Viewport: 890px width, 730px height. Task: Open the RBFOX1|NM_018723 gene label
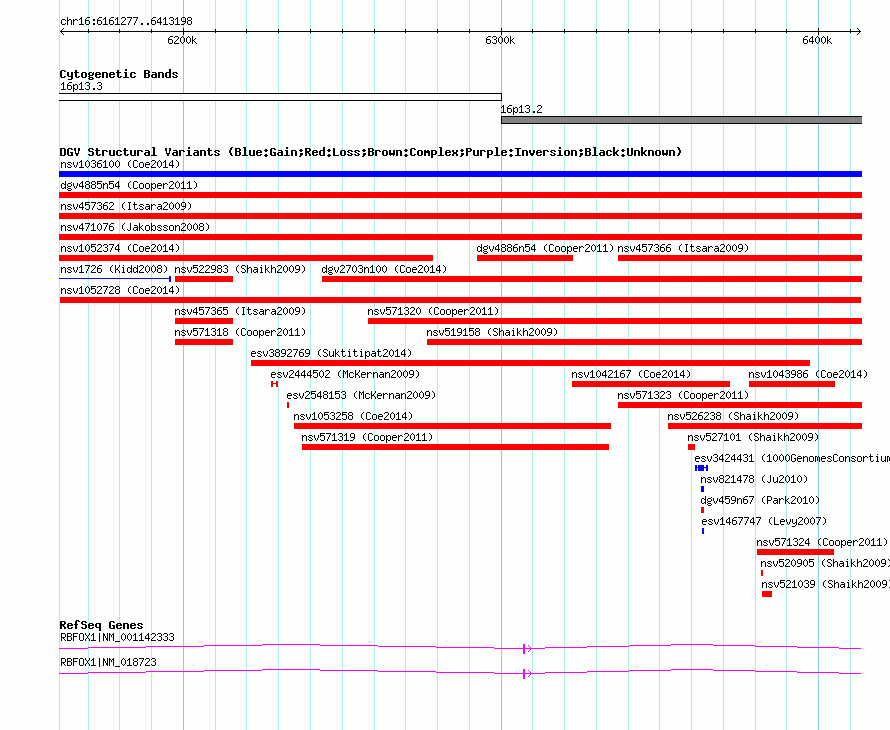(x=108, y=662)
